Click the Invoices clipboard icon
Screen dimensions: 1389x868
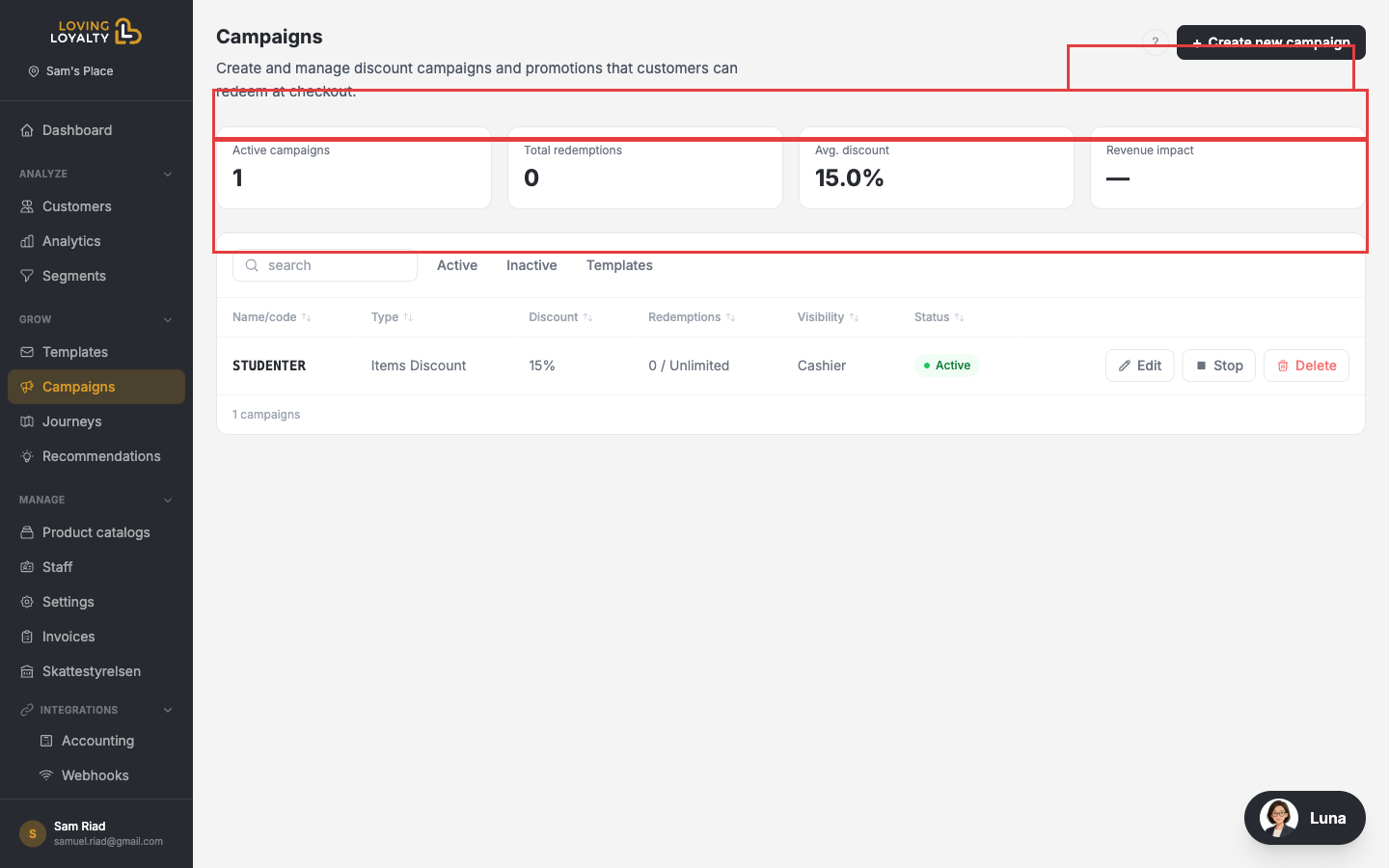pos(27,637)
